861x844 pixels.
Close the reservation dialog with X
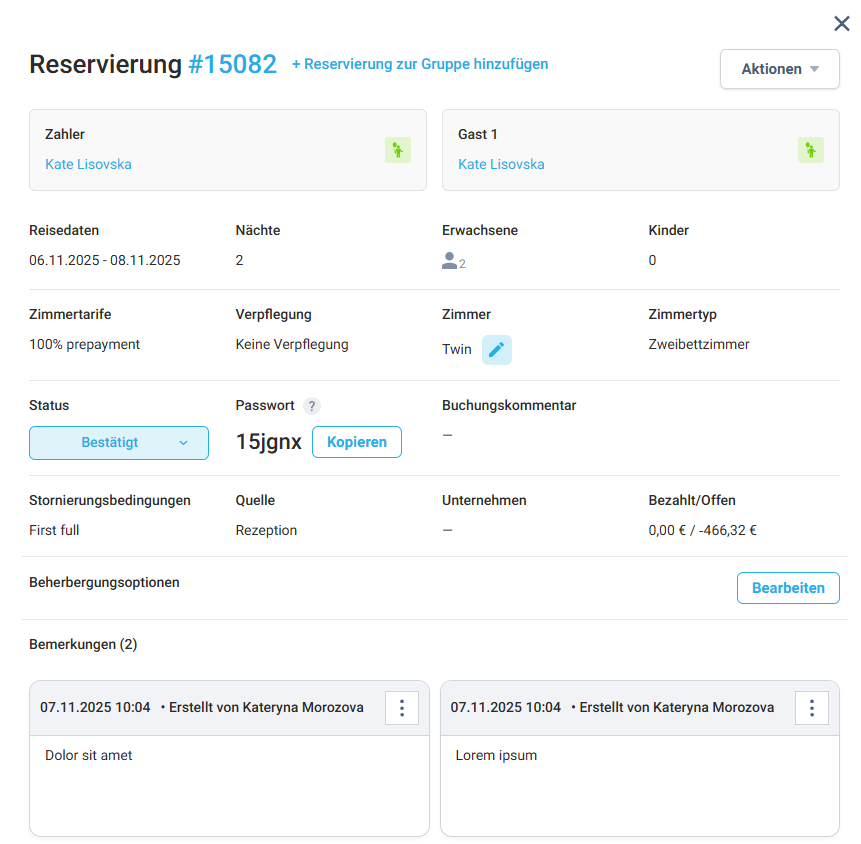842,24
